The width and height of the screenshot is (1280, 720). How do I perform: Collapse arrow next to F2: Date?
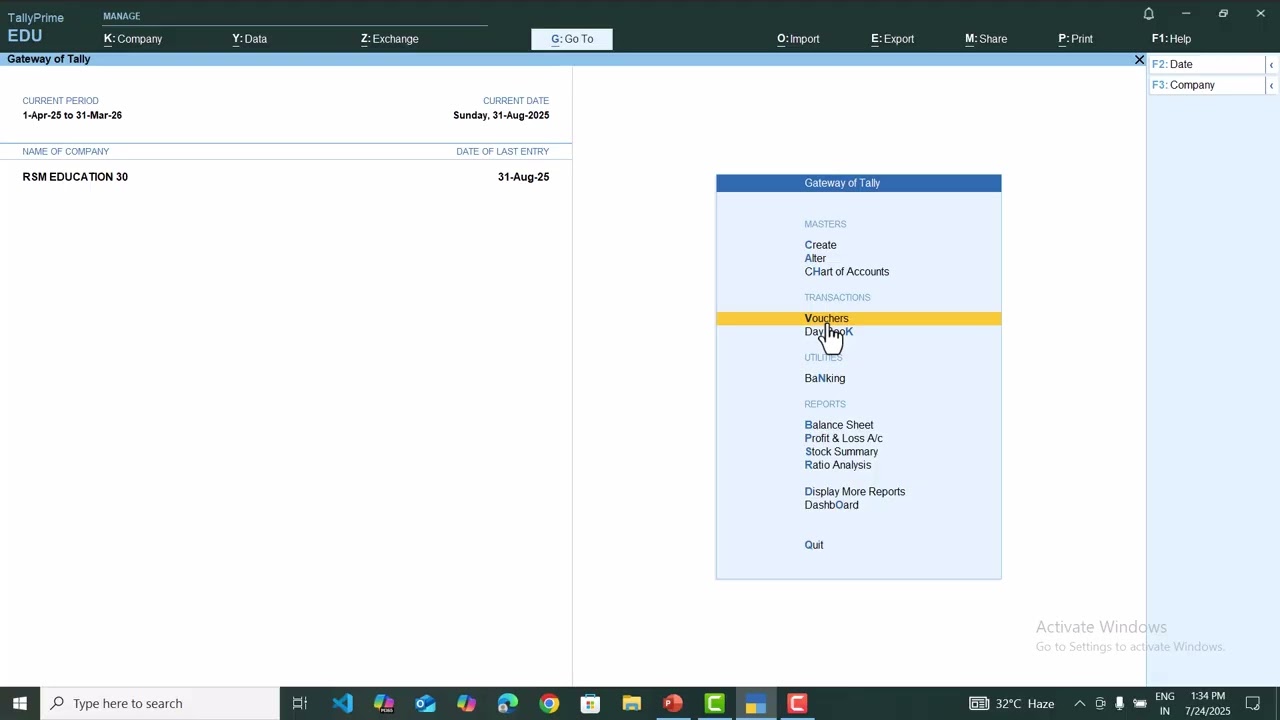(1271, 65)
